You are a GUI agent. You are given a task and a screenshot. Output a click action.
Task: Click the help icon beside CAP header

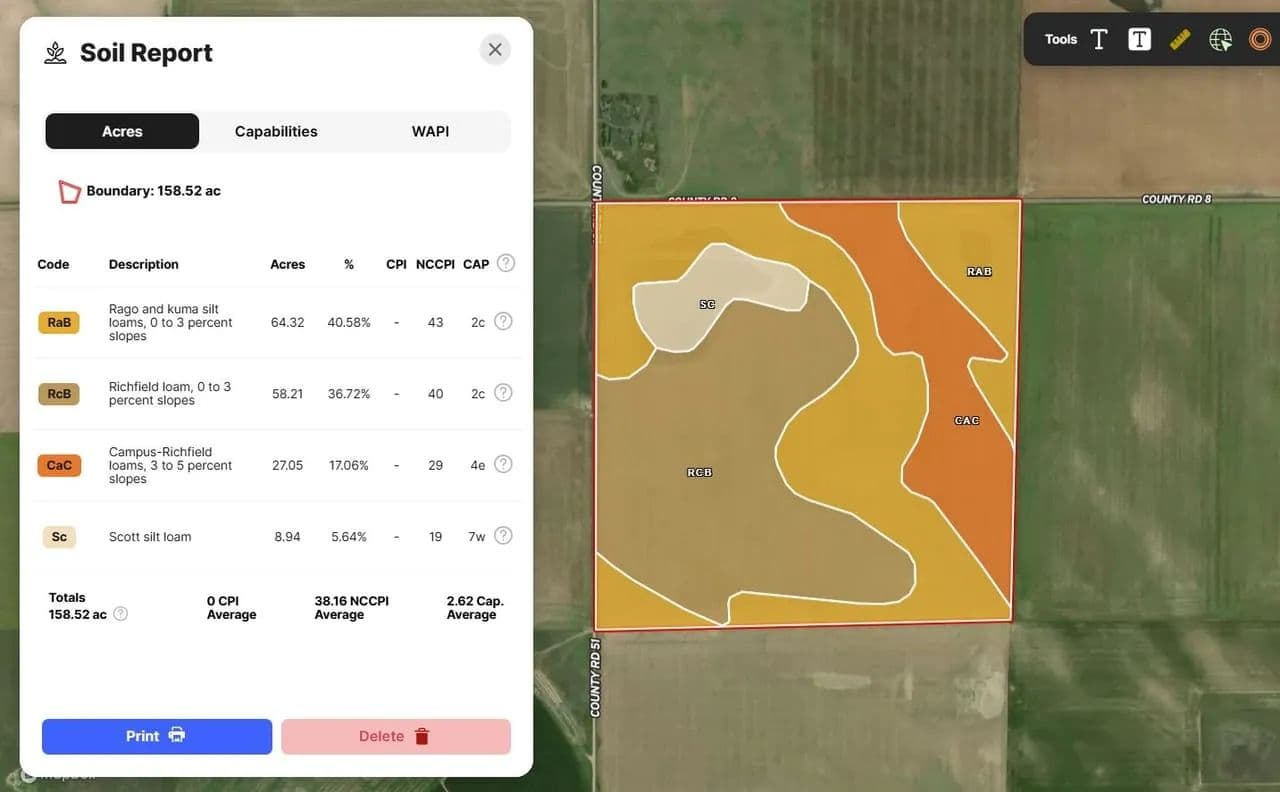[x=506, y=263]
